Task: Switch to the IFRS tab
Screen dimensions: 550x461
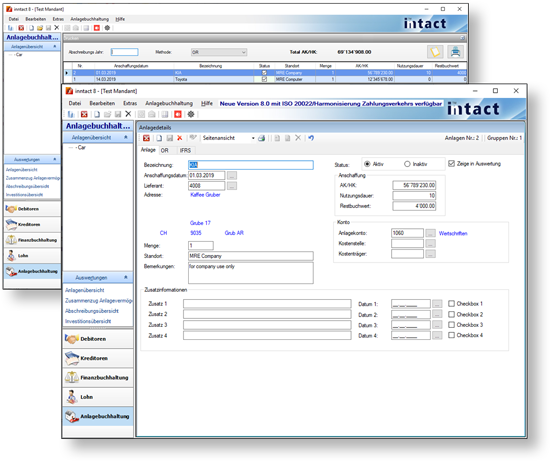Action: coord(185,151)
